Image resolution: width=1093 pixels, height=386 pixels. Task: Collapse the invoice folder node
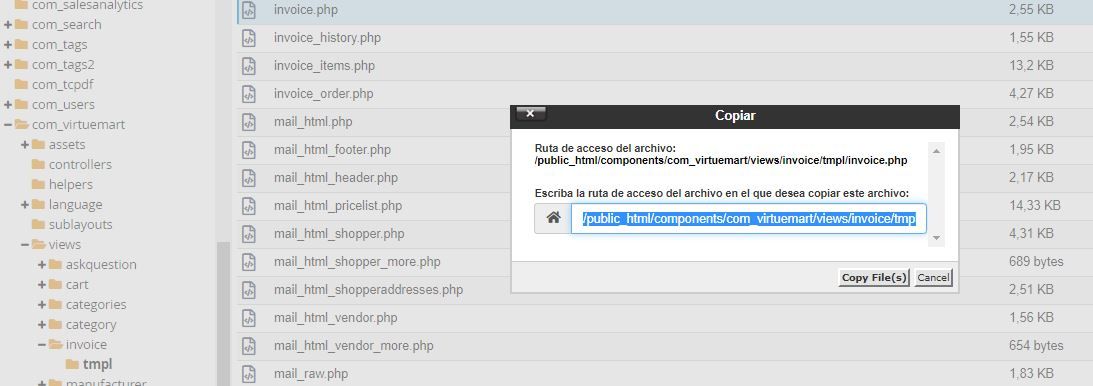42,345
